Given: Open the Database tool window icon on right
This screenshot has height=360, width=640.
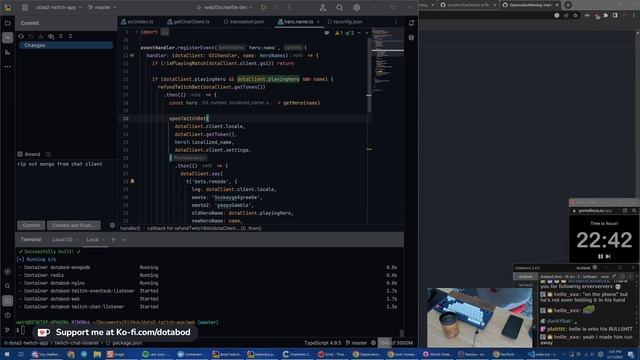Looking at the screenshot, I should point(411,38).
